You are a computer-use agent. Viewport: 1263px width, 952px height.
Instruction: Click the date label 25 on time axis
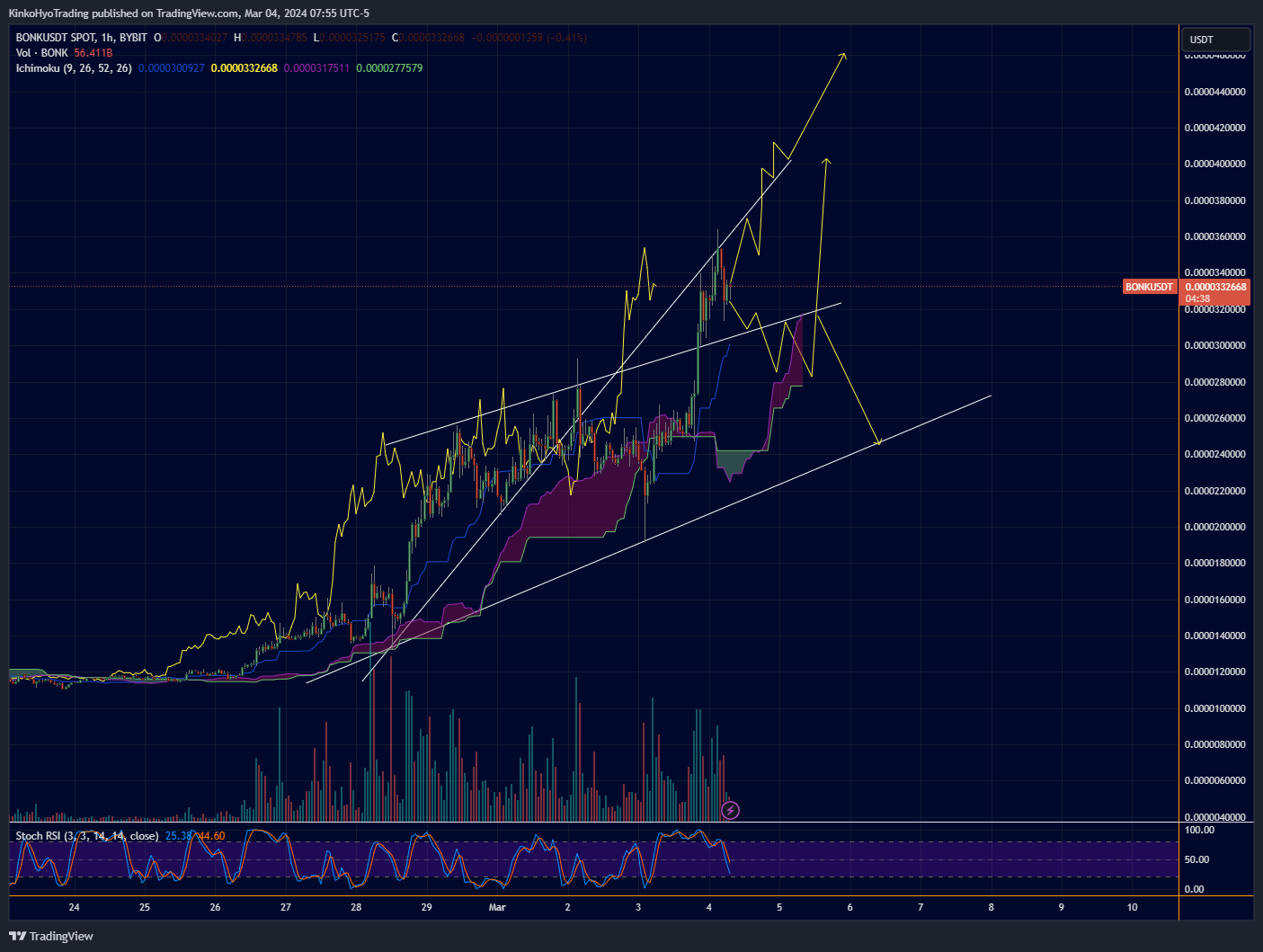click(145, 907)
